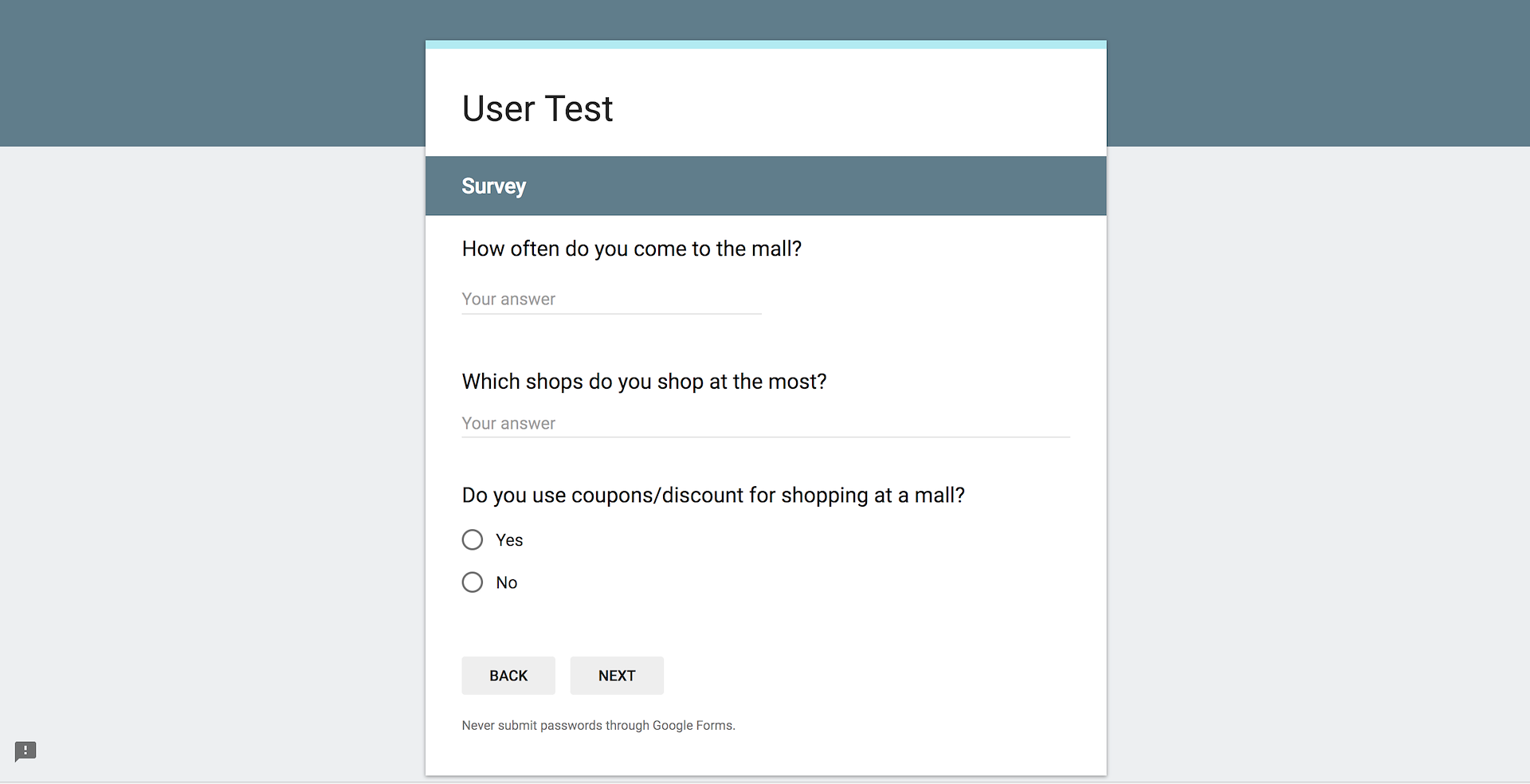
Task: Click the slate-blue Survey section bar
Action: (797, 186)
